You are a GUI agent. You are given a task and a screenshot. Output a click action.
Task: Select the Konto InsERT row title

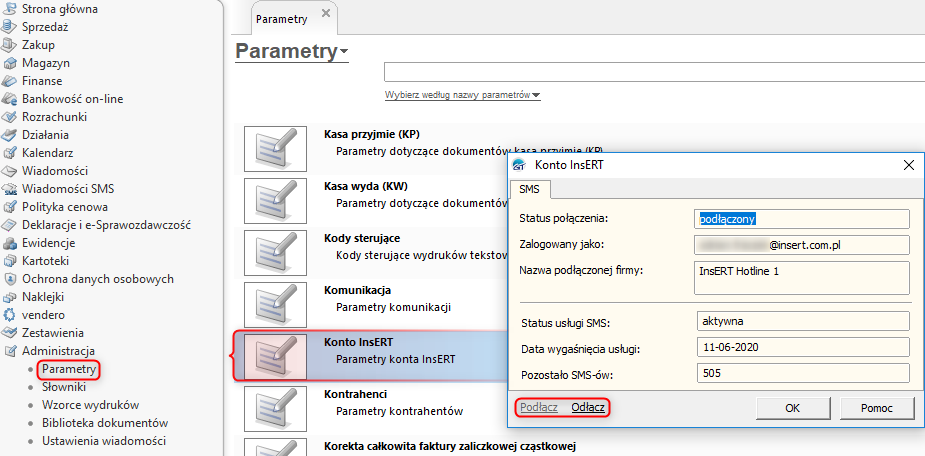tap(359, 342)
